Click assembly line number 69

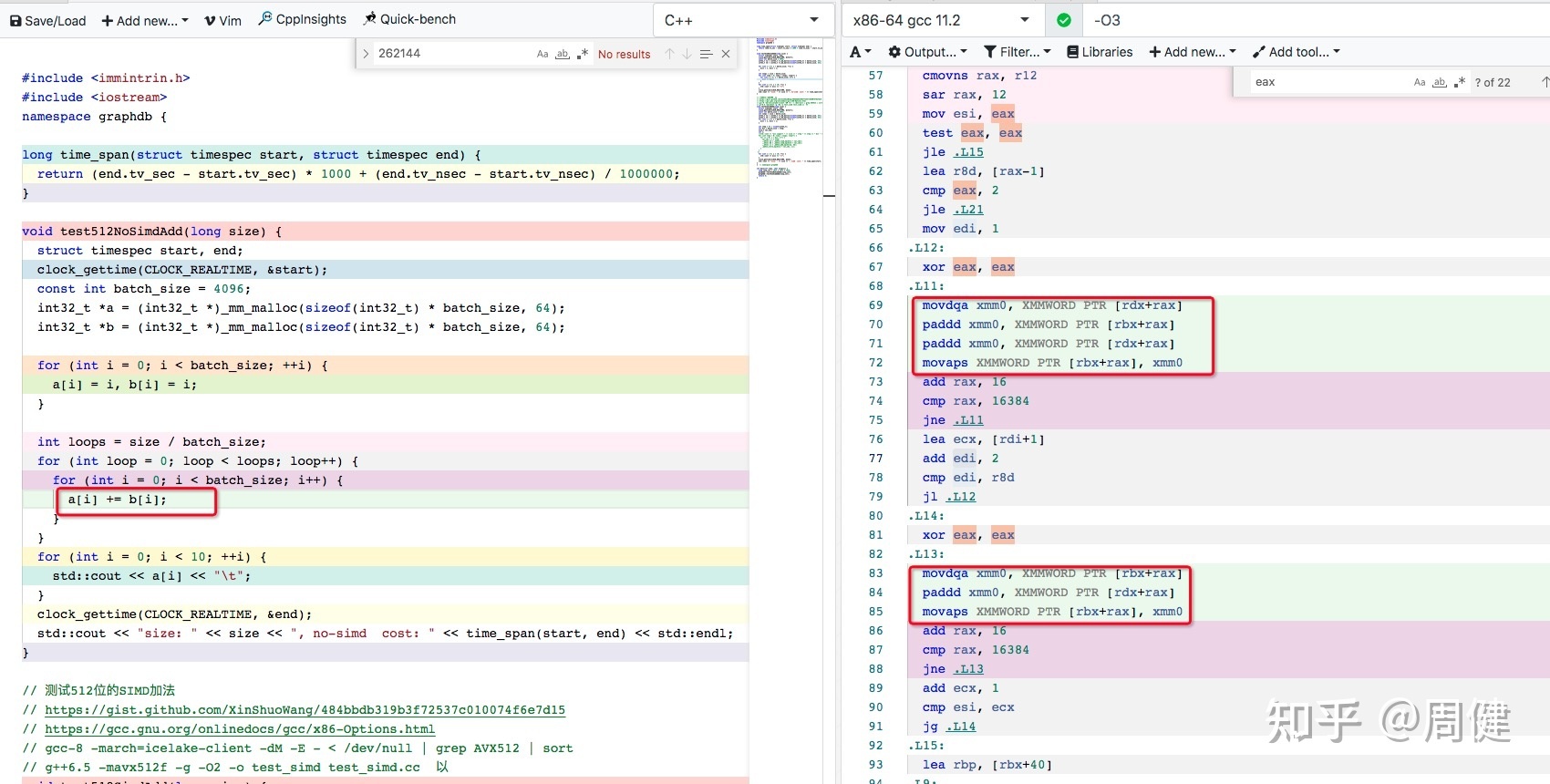[x=875, y=305]
